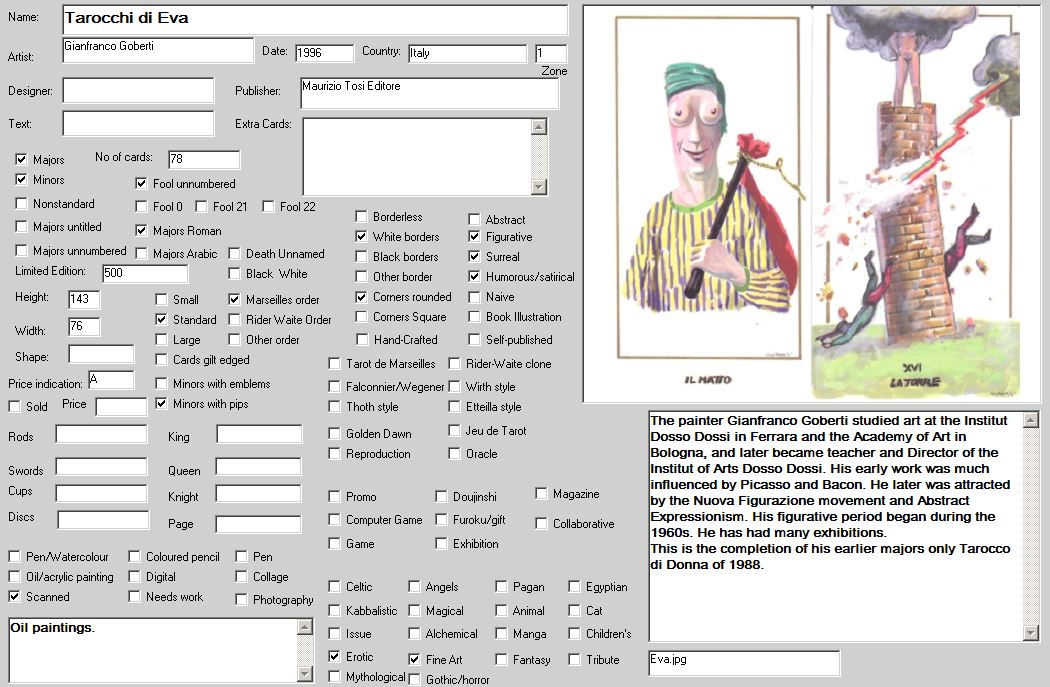Select the Publisher text field
Screen dimensions: 1050x687
click(428, 93)
